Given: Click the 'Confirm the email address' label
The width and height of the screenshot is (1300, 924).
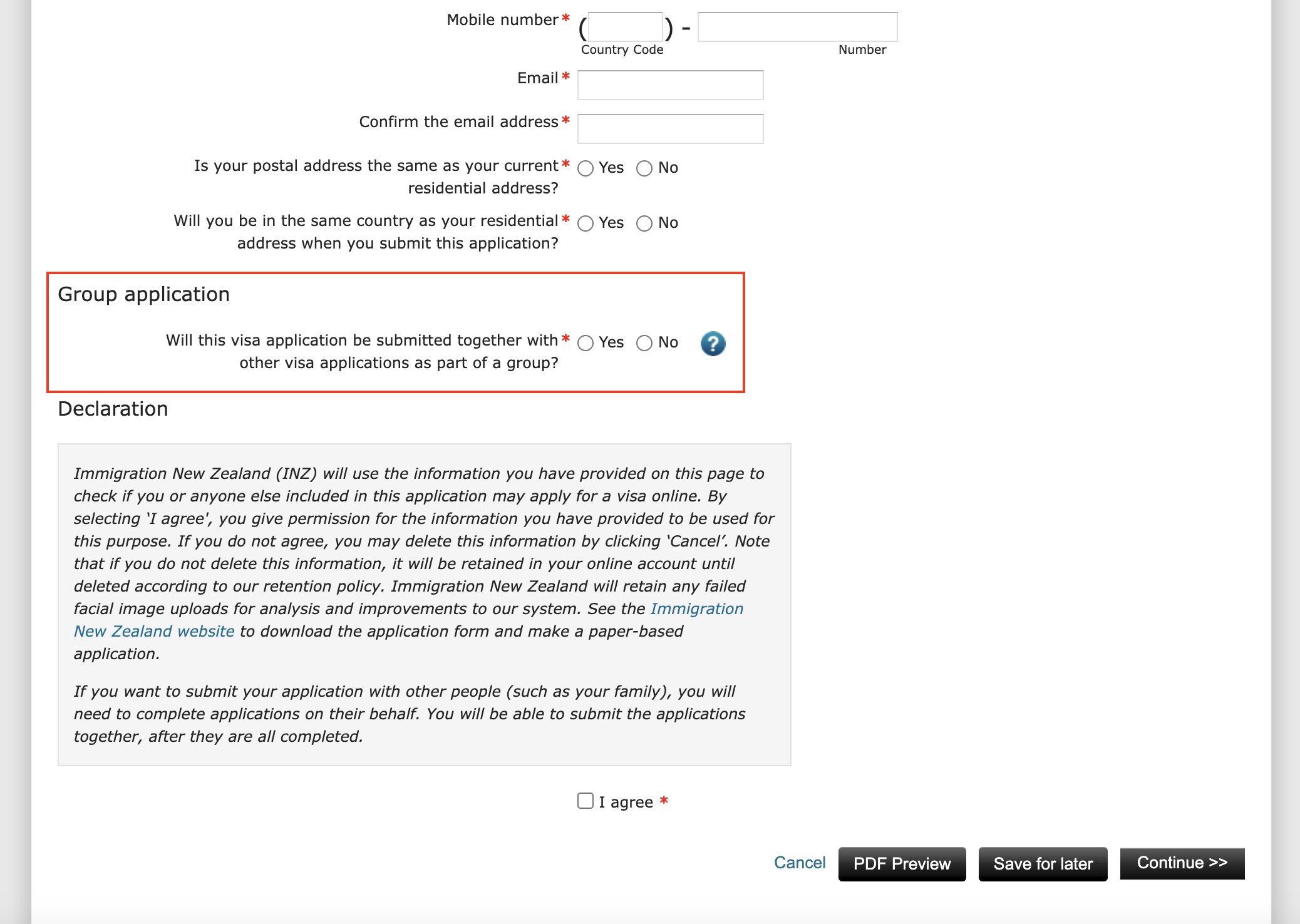Looking at the screenshot, I should (x=458, y=122).
